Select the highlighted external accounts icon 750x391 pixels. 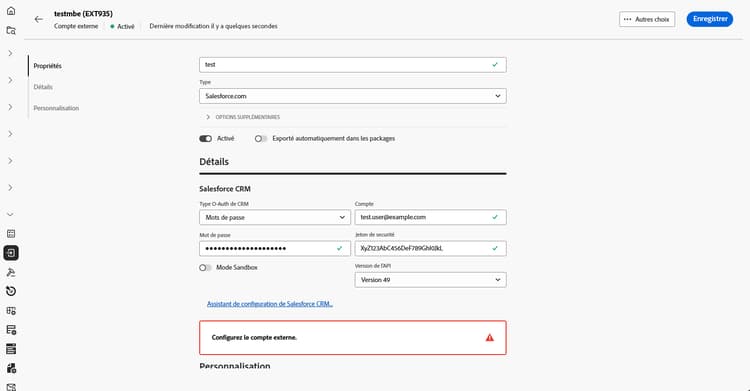(x=11, y=253)
